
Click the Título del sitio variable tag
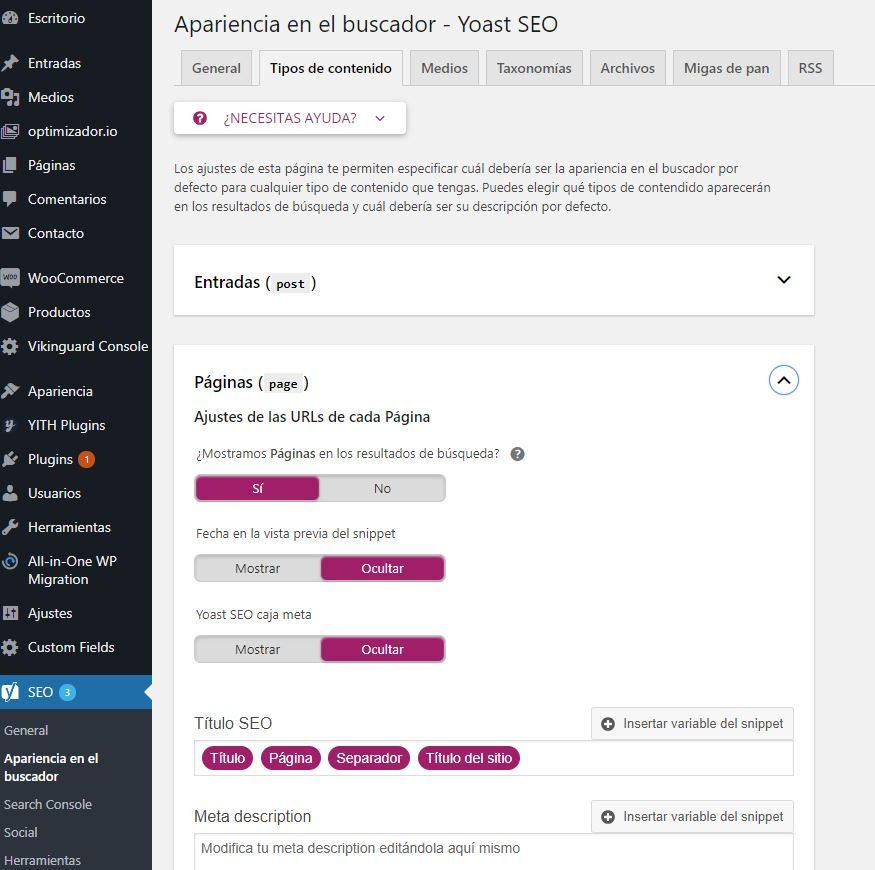tap(469, 758)
